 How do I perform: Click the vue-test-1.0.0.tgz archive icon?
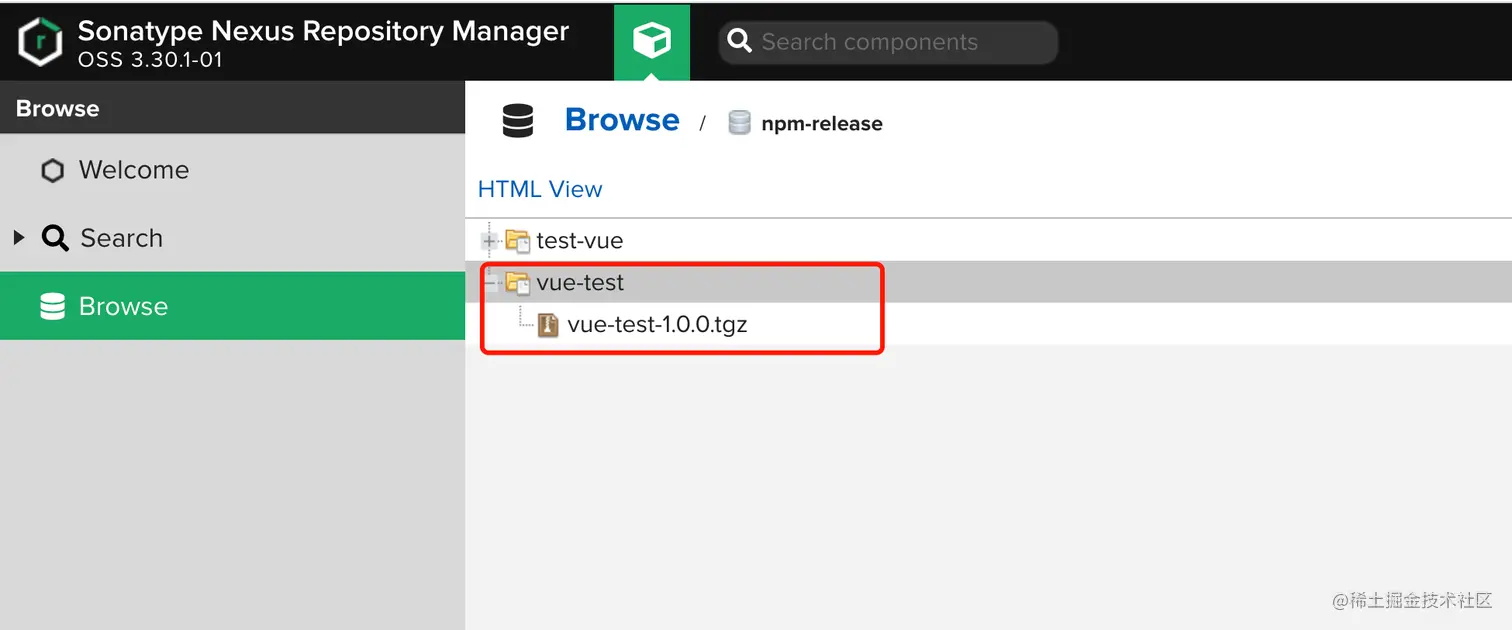click(548, 325)
